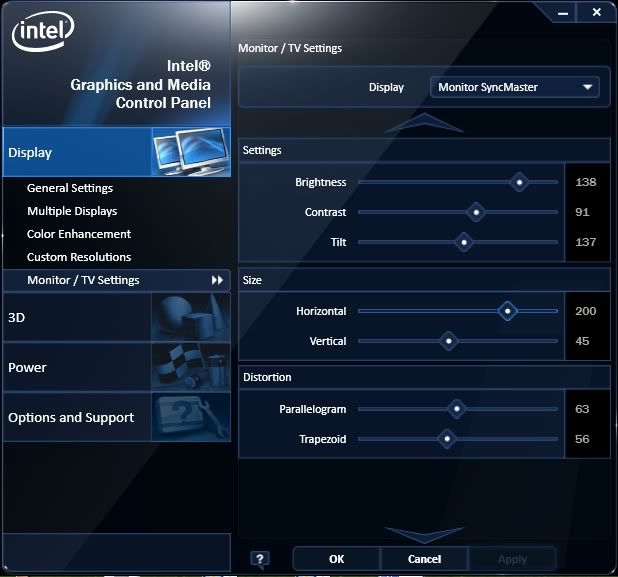Screen dimensions: 618x577
Task: Click the Parallelogram slider handle
Action: [457, 409]
